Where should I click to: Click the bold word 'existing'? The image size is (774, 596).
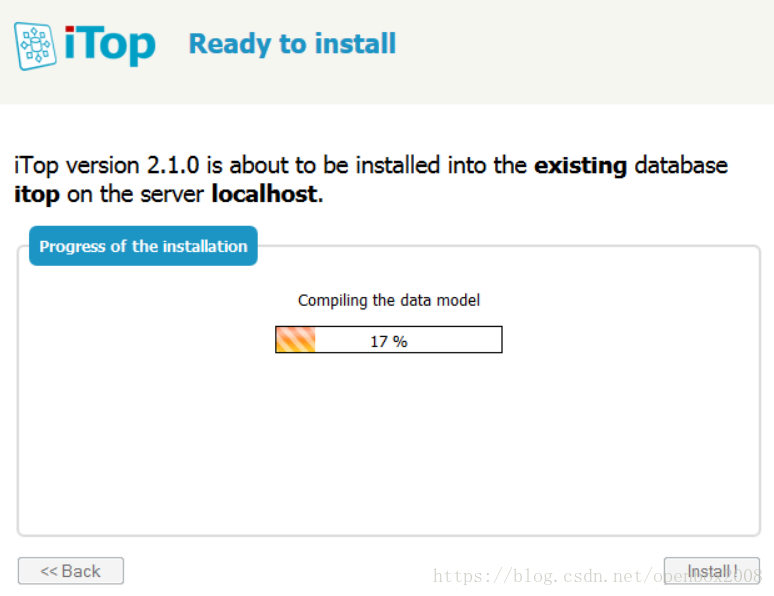580,165
